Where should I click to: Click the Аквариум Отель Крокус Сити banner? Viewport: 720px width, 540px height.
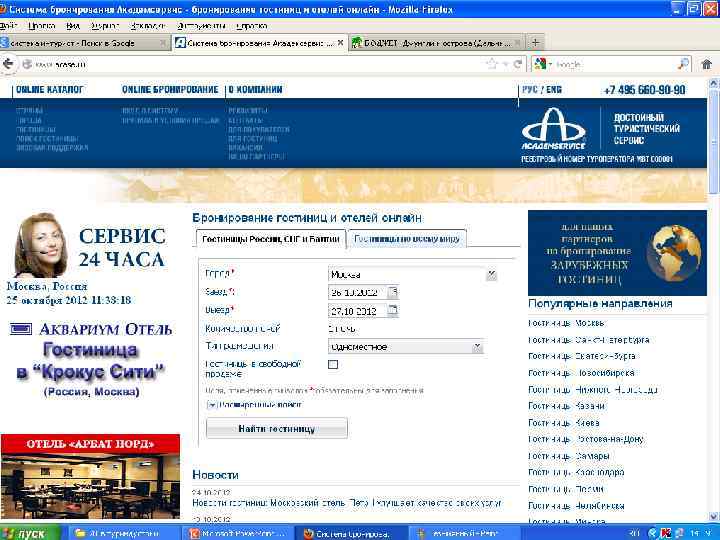tap(90, 359)
